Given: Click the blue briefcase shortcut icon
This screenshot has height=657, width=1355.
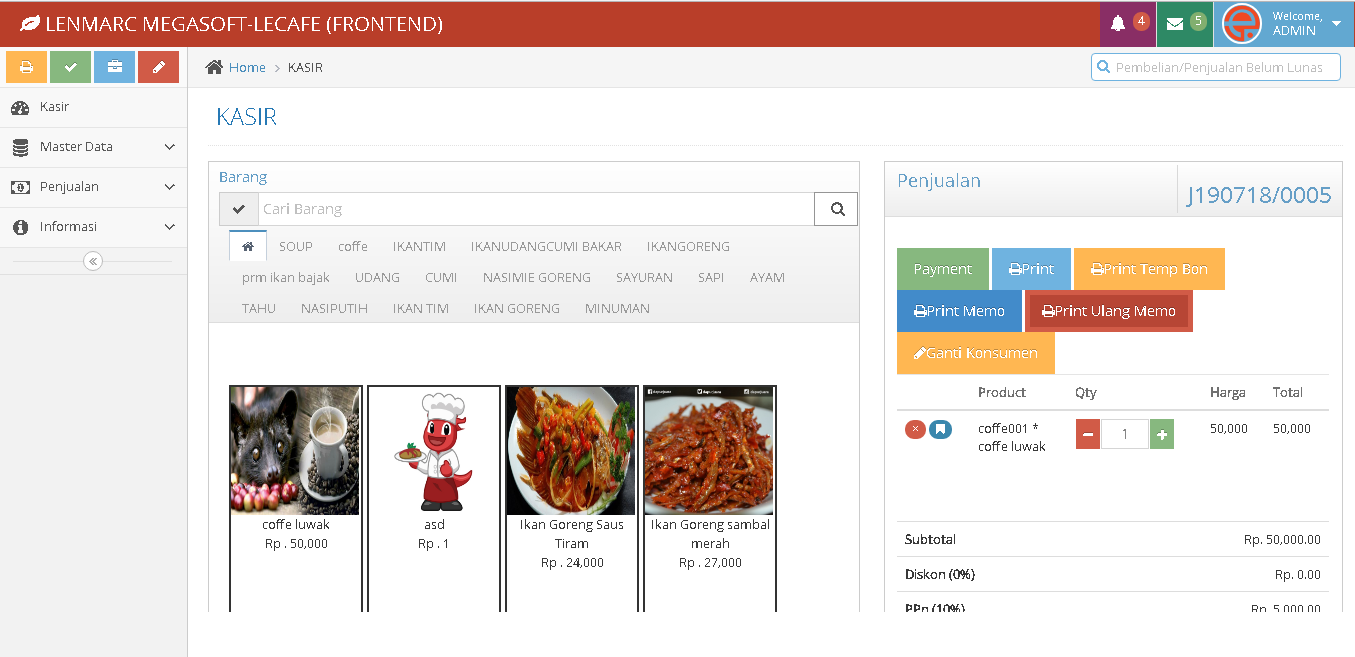Looking at the screenshot, I should [114, 67].
